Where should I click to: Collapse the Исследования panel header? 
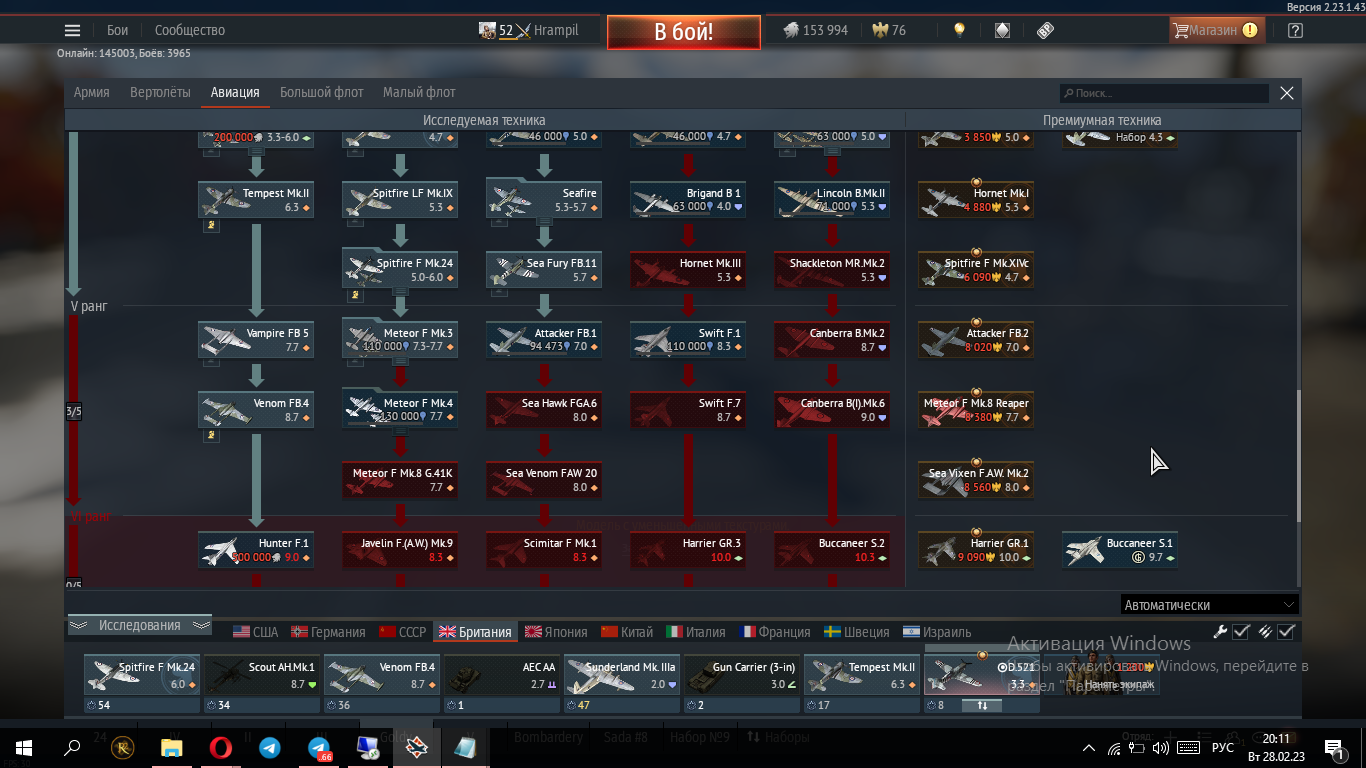tap(140, 626)
